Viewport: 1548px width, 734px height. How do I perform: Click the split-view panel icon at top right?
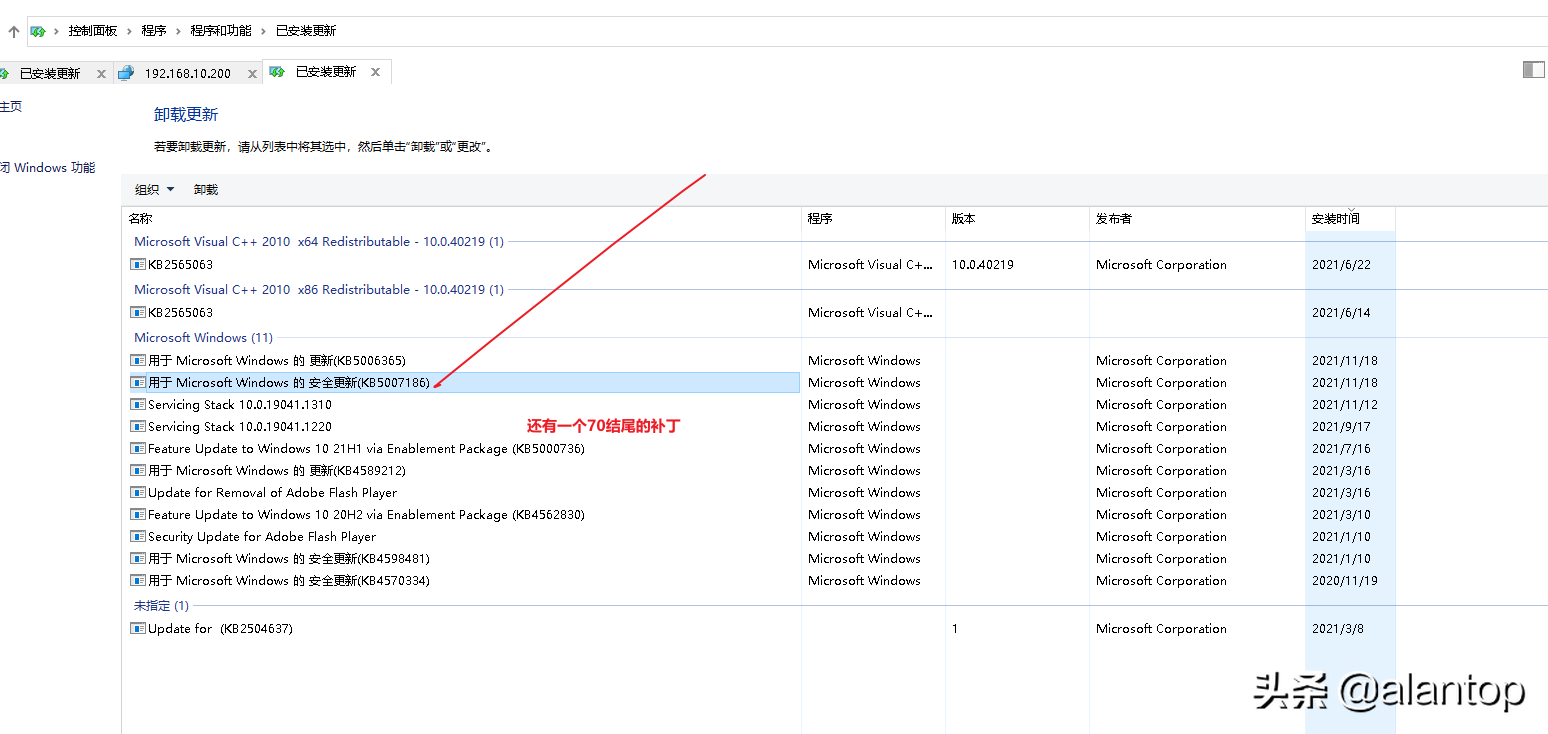1533,69
